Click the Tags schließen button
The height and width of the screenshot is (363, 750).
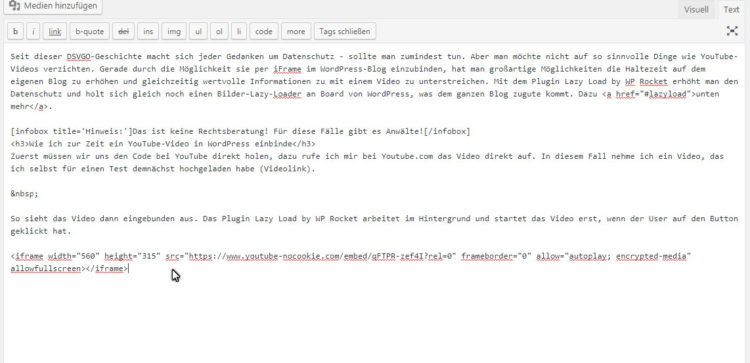point(345,32)
